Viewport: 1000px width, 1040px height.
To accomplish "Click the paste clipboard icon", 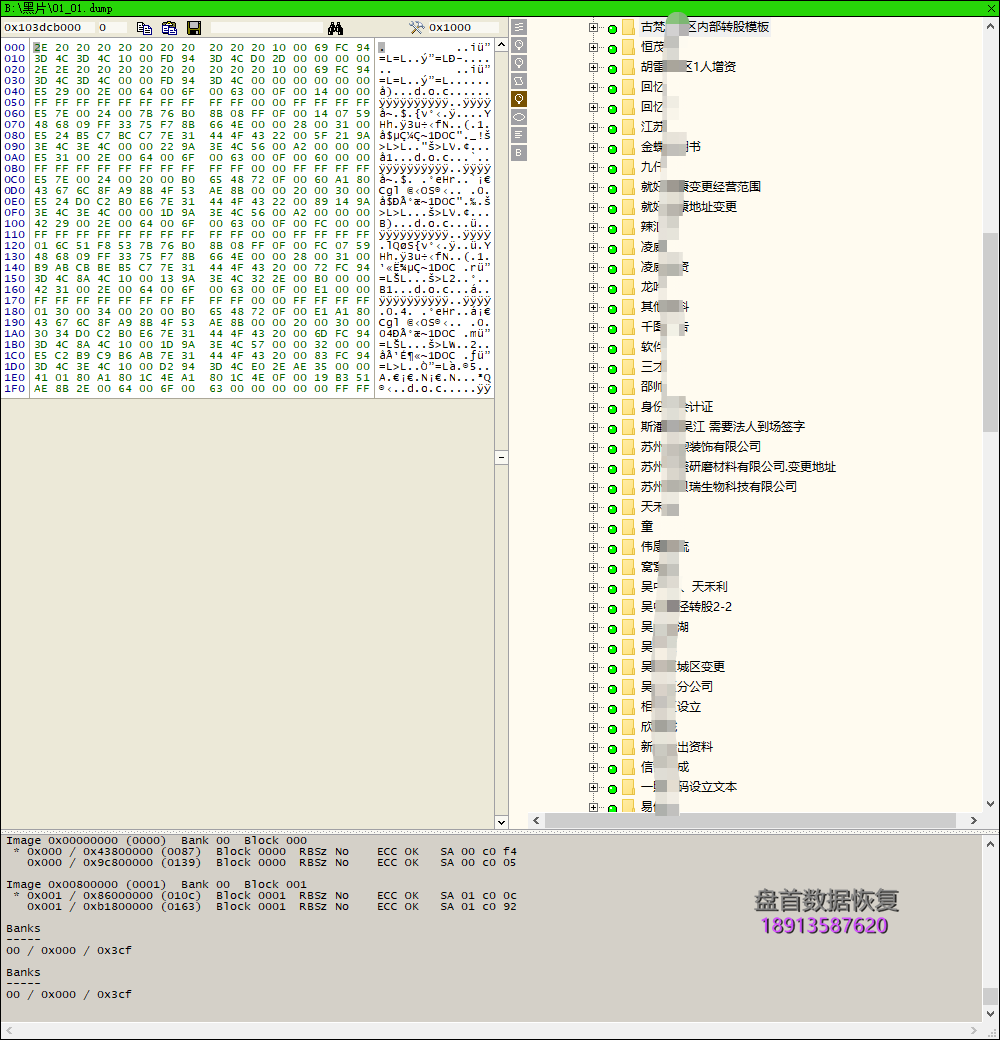I will tap(169, 28).
